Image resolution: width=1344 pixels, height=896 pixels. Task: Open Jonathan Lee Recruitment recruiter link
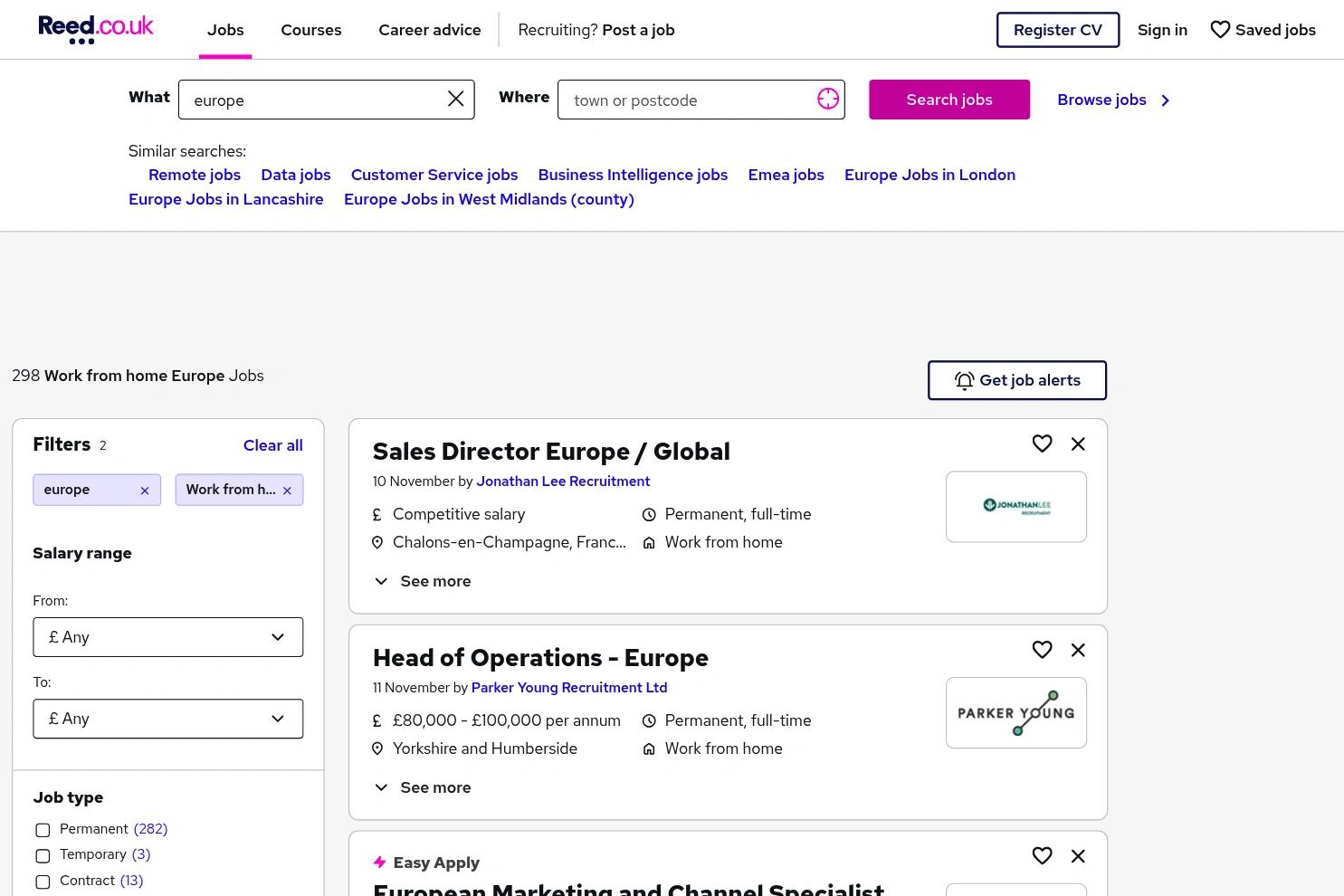[563, 481]
